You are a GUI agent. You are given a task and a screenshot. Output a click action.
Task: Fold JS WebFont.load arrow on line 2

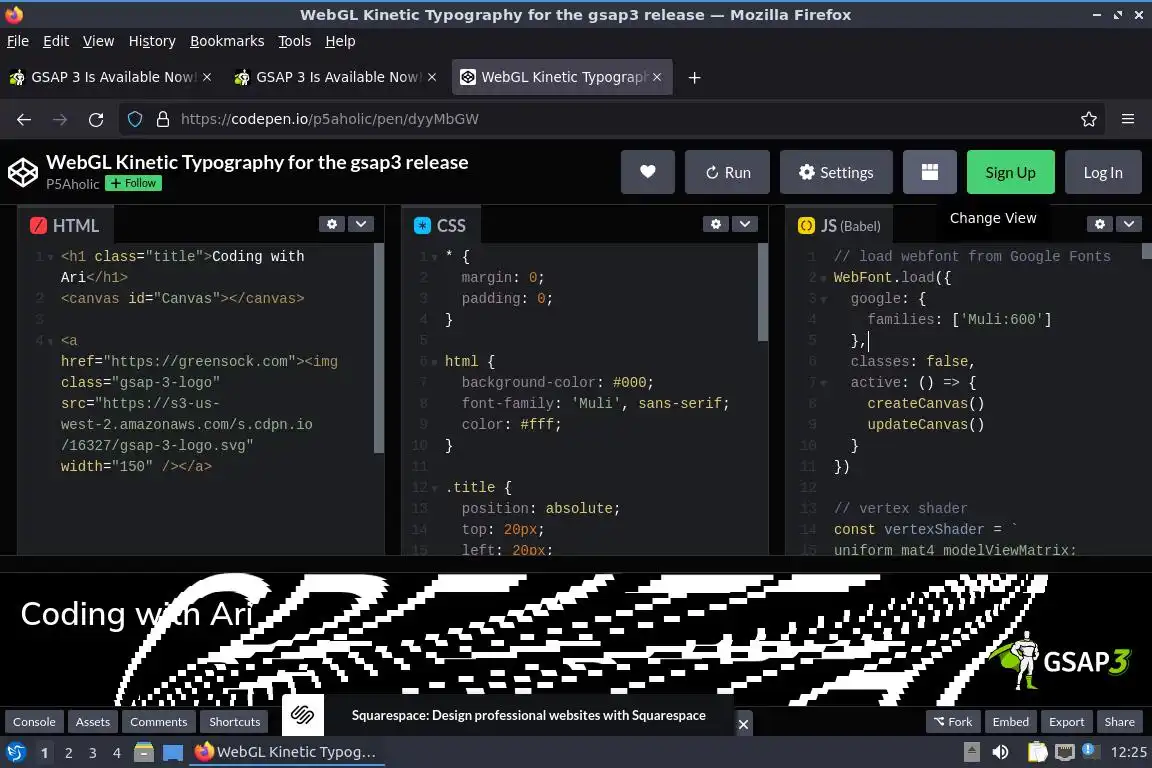click(x=823, y=279)
